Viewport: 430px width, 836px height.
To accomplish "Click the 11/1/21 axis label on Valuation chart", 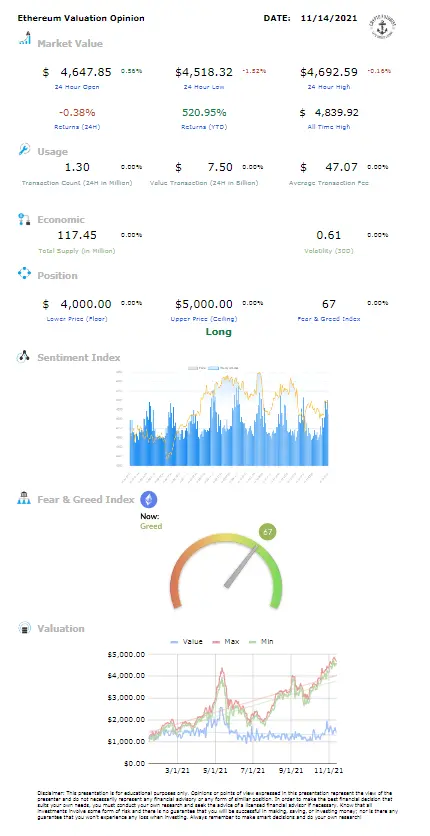I will (x=331, y=771).
